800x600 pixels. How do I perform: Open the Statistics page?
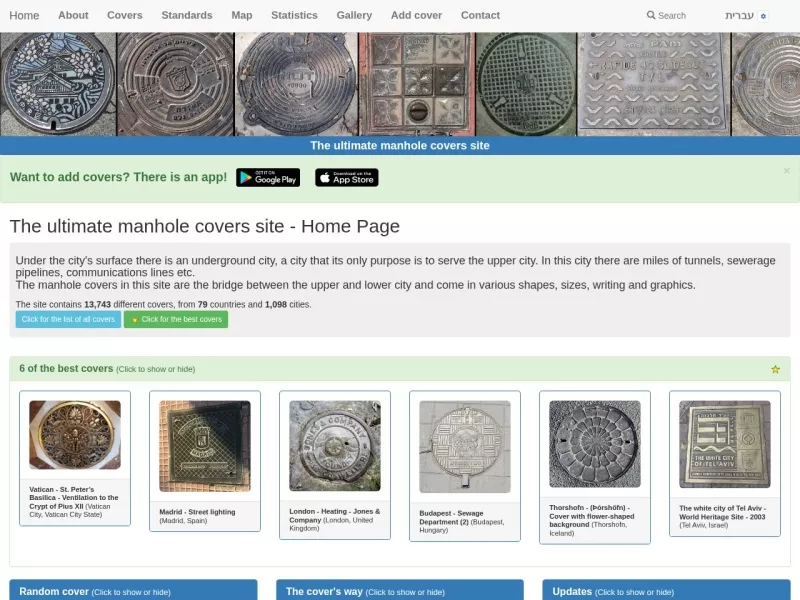(x=294, y=15)
